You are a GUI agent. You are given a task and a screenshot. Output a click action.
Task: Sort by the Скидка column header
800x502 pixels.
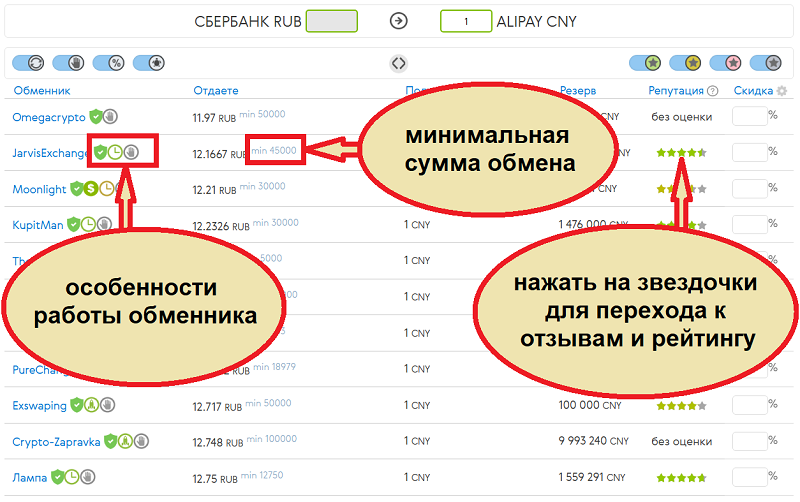point(753,91)
